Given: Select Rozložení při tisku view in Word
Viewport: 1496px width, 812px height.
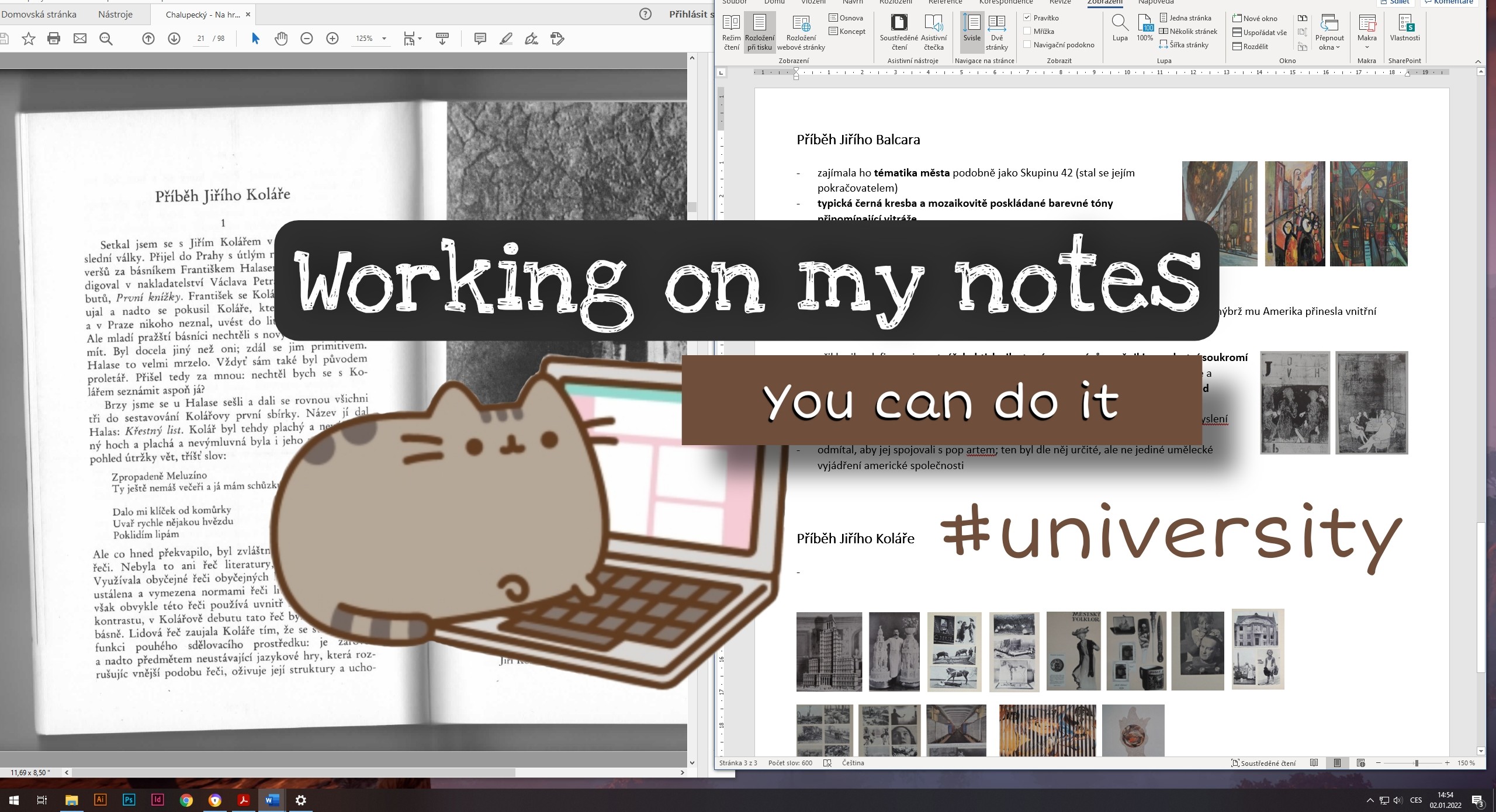Looking at the screenshot, I should (x=760, y=33).
